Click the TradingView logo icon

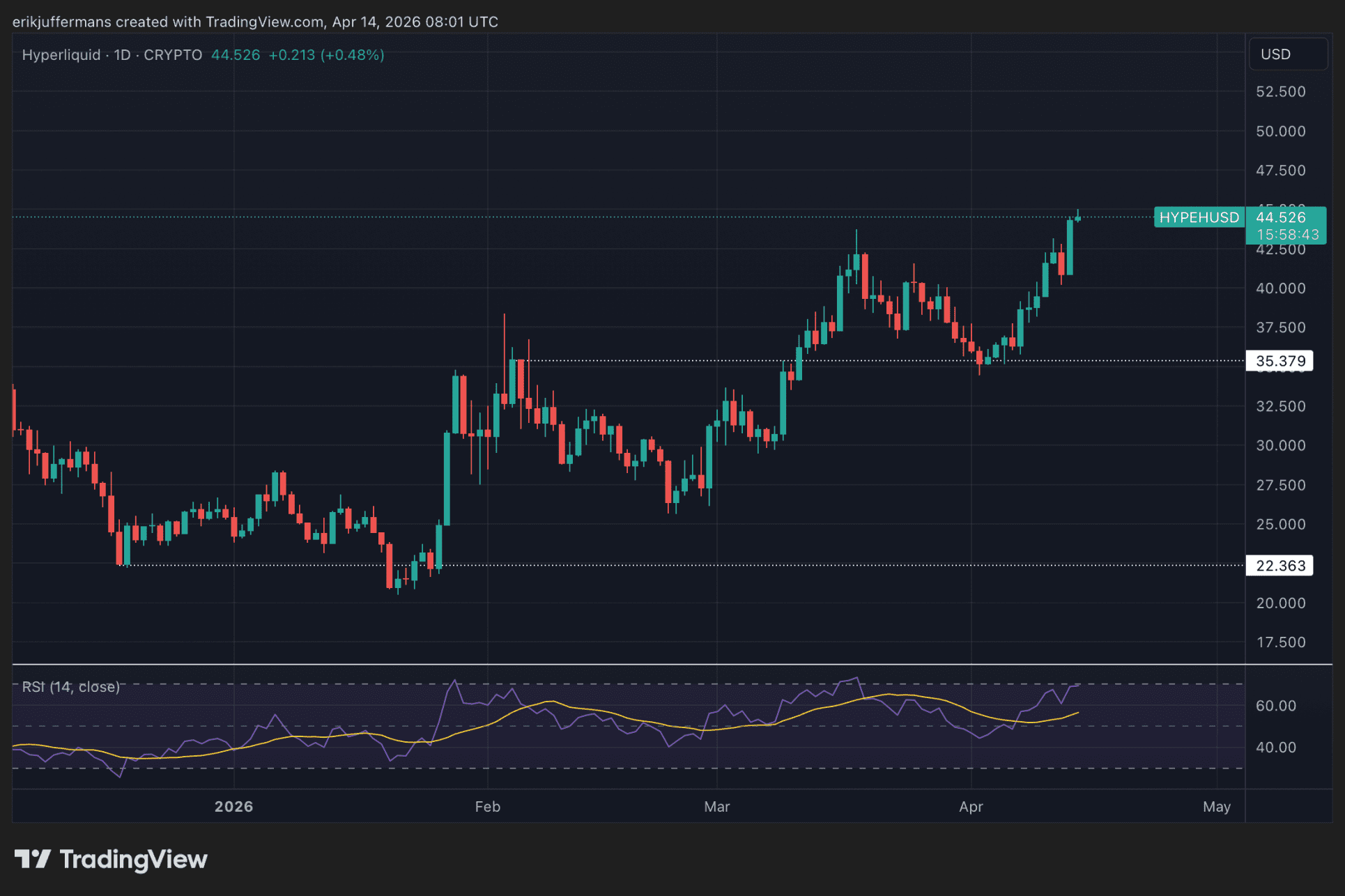(32, 859)
